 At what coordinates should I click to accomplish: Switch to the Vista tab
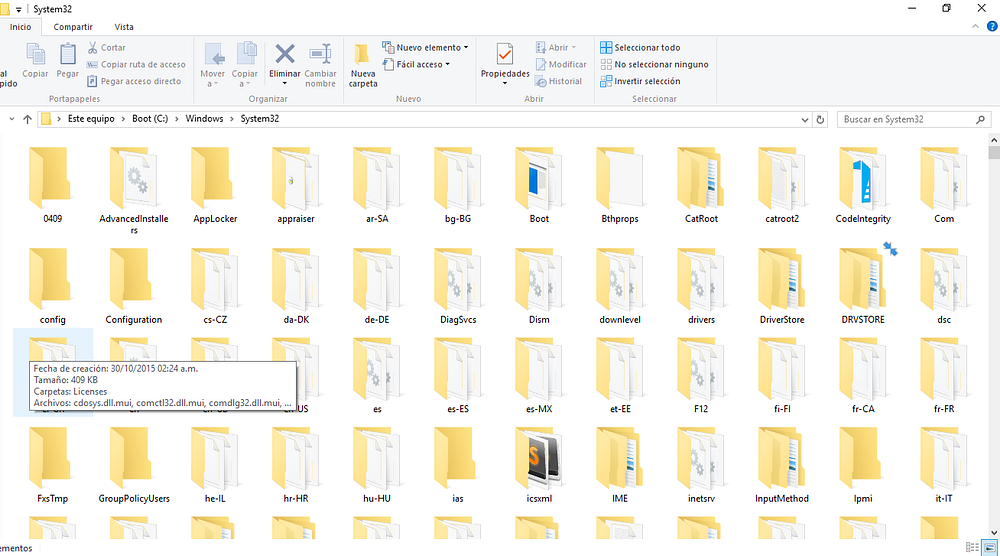coord(124,27)
